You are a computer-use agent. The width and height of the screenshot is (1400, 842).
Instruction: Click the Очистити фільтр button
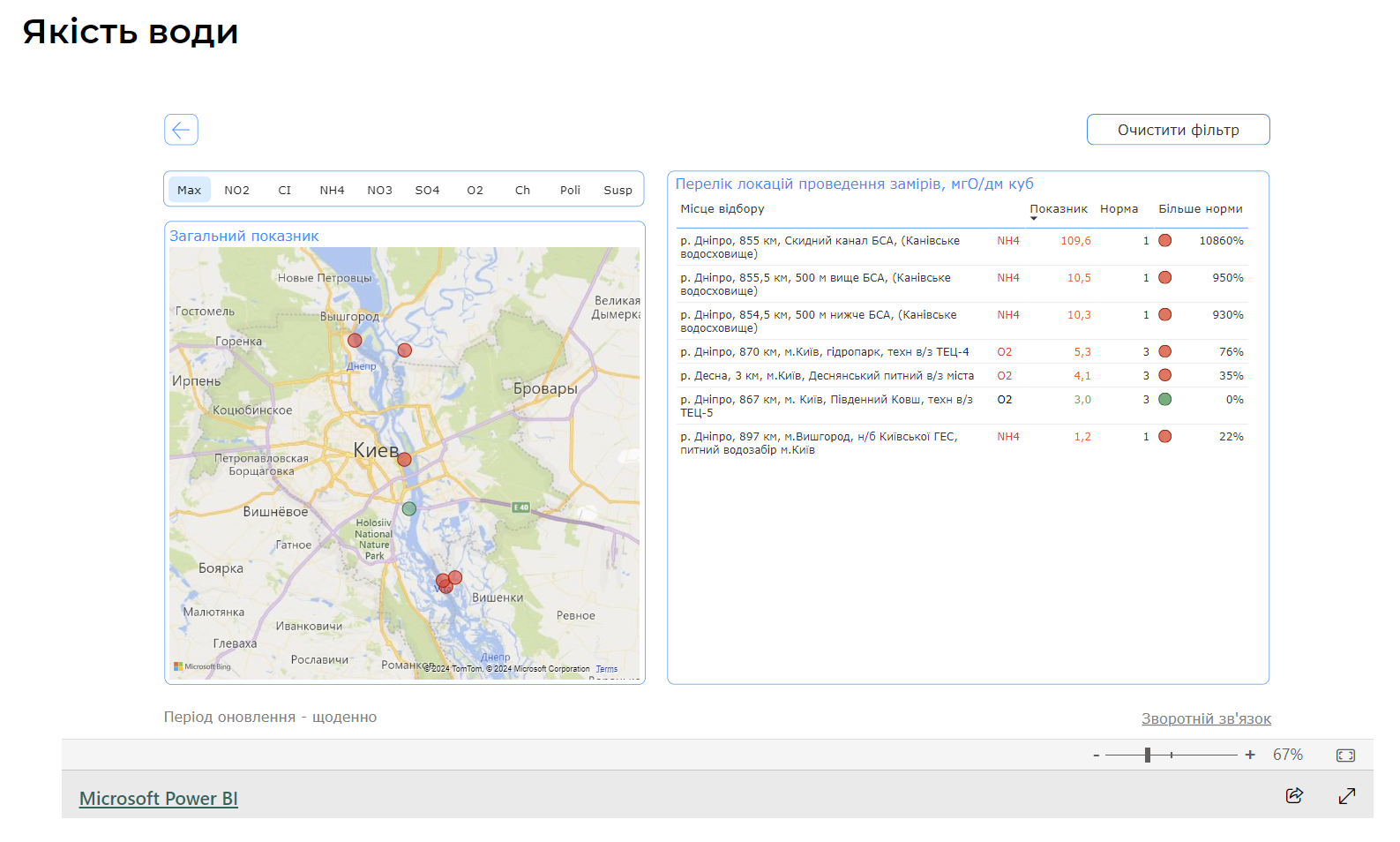pos(1178,130)
